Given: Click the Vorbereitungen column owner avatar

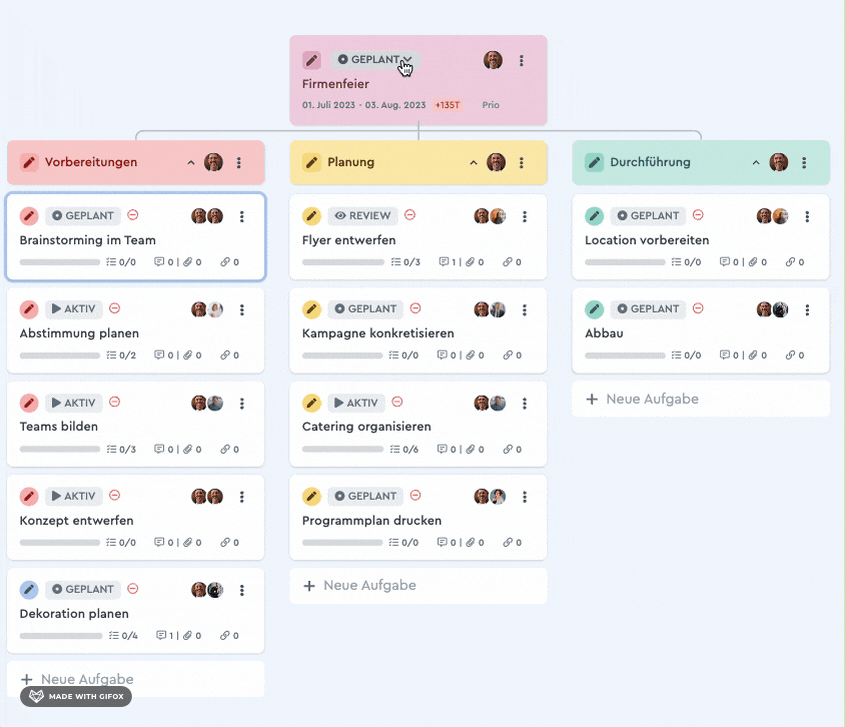Looking at the screenshot, I should coord(213,162).
